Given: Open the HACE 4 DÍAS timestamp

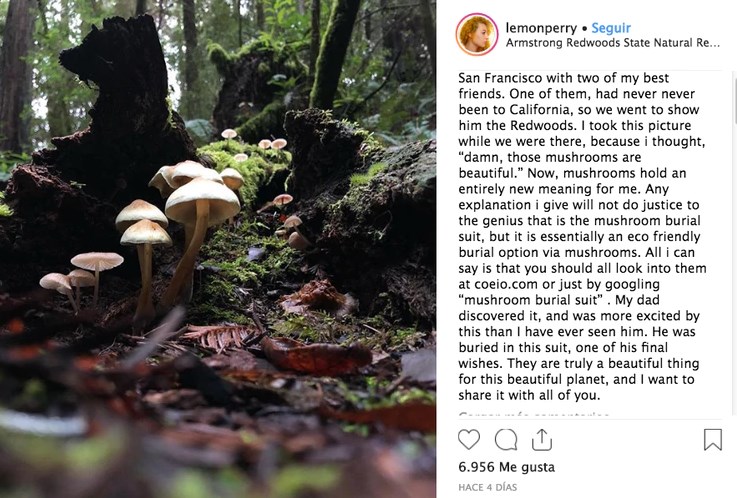Looking at the screenshot, I should [x=489, y=486].
